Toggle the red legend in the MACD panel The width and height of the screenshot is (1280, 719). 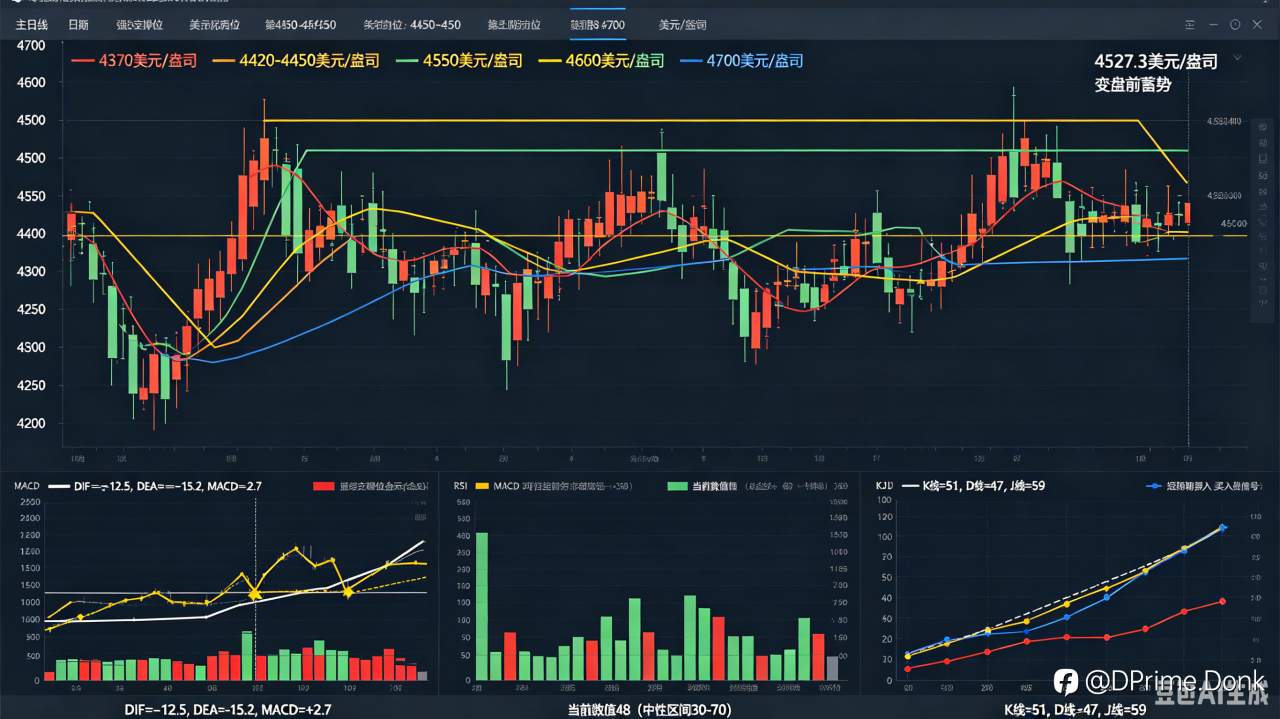[x=370, y=486]
